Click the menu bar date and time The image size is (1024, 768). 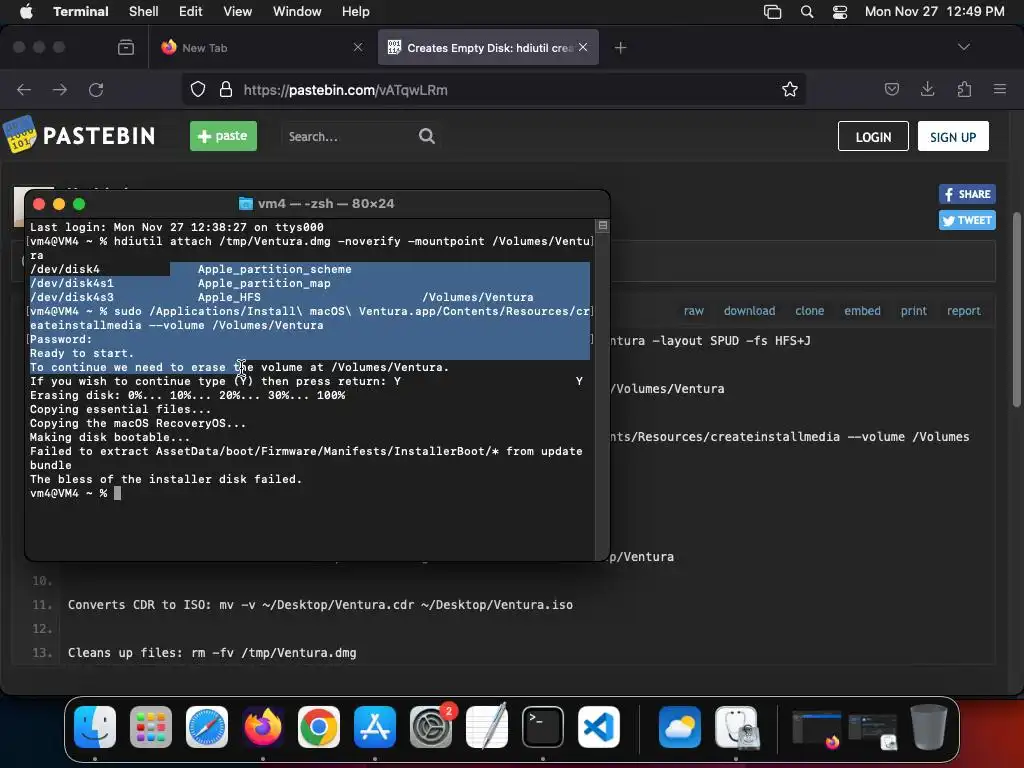point(935,11)
